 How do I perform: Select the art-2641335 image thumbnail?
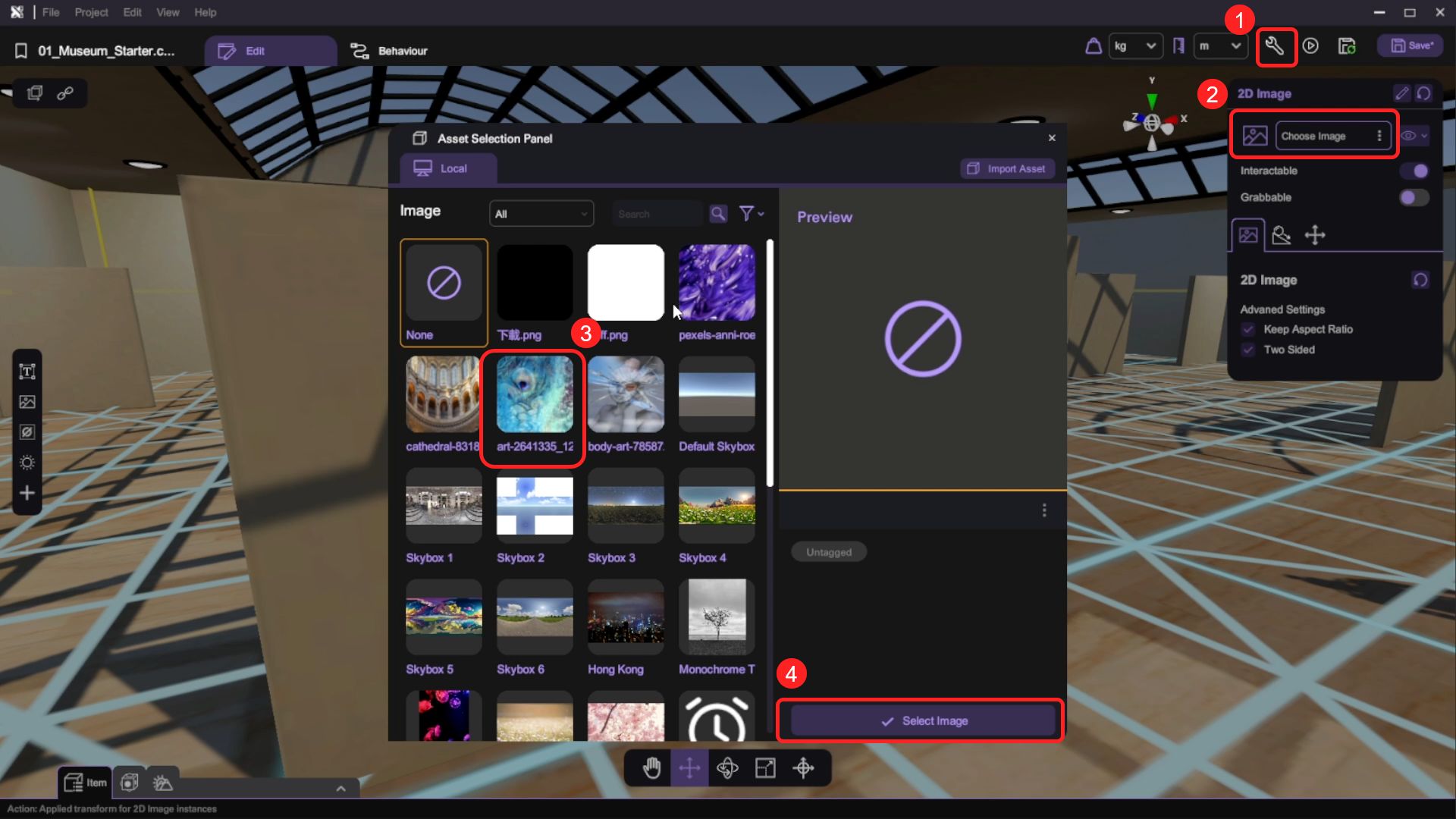[535, 394]
